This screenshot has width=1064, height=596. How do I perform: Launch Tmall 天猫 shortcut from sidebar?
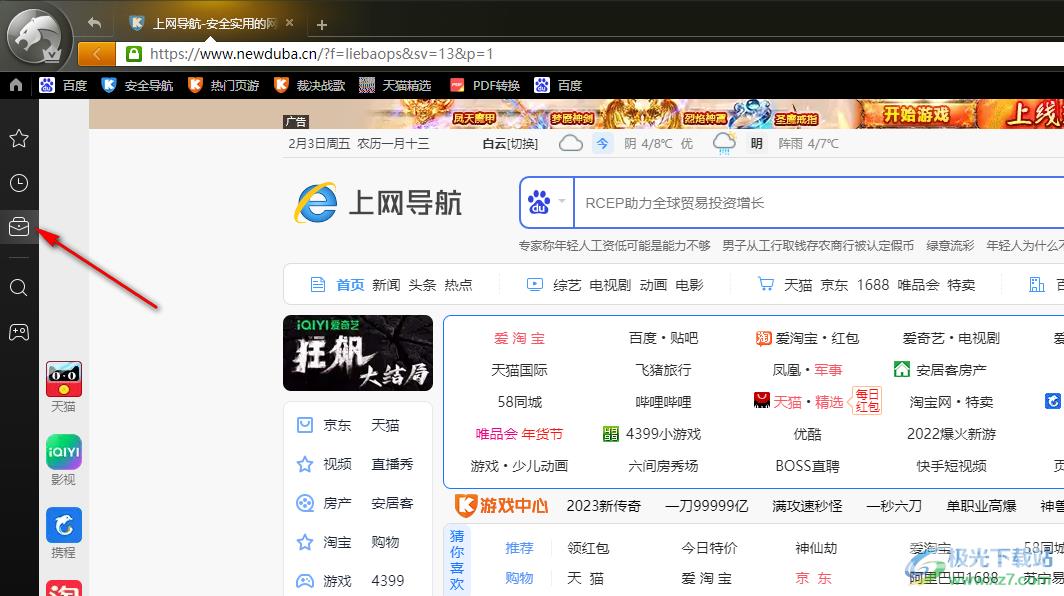tap(63, 378)
